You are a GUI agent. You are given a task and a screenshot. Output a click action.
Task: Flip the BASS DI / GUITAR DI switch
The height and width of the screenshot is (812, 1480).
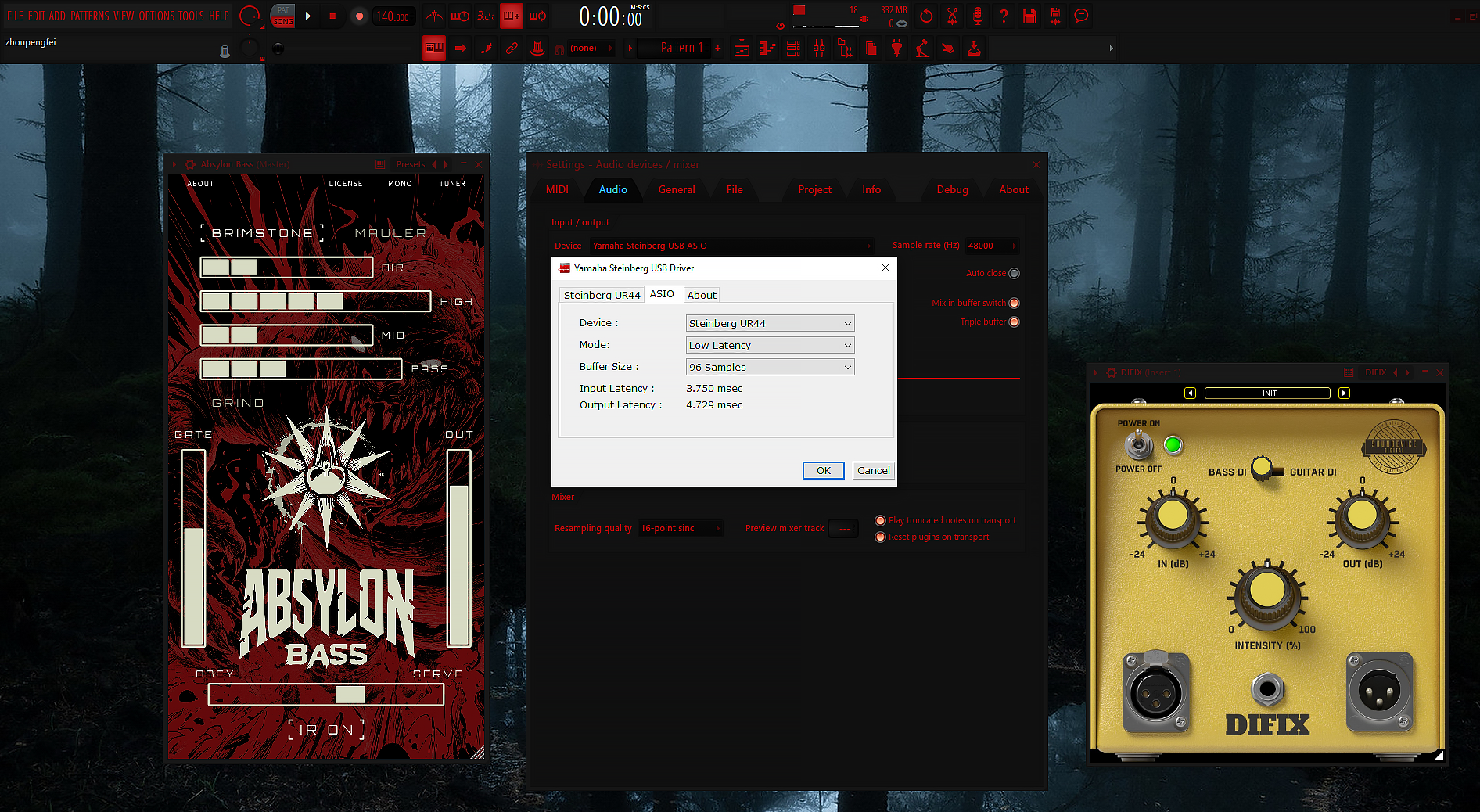pos(1266,469)
